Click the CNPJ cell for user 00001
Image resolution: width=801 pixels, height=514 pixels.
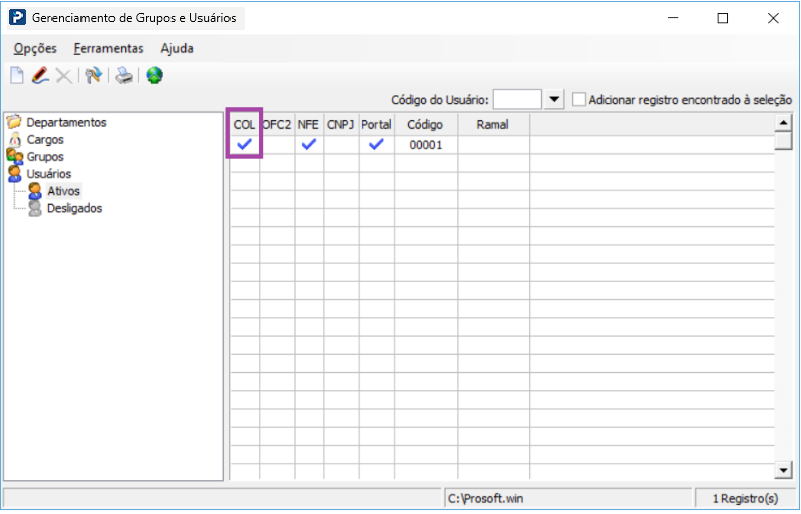[341, 145]
